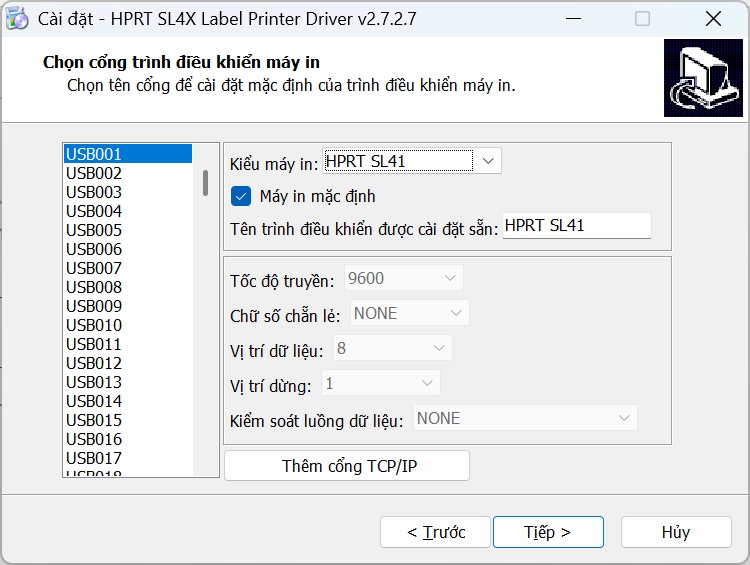Click the printer graphic in the header
The height and width of the screenshot is (565, 750).
[702, 83]
